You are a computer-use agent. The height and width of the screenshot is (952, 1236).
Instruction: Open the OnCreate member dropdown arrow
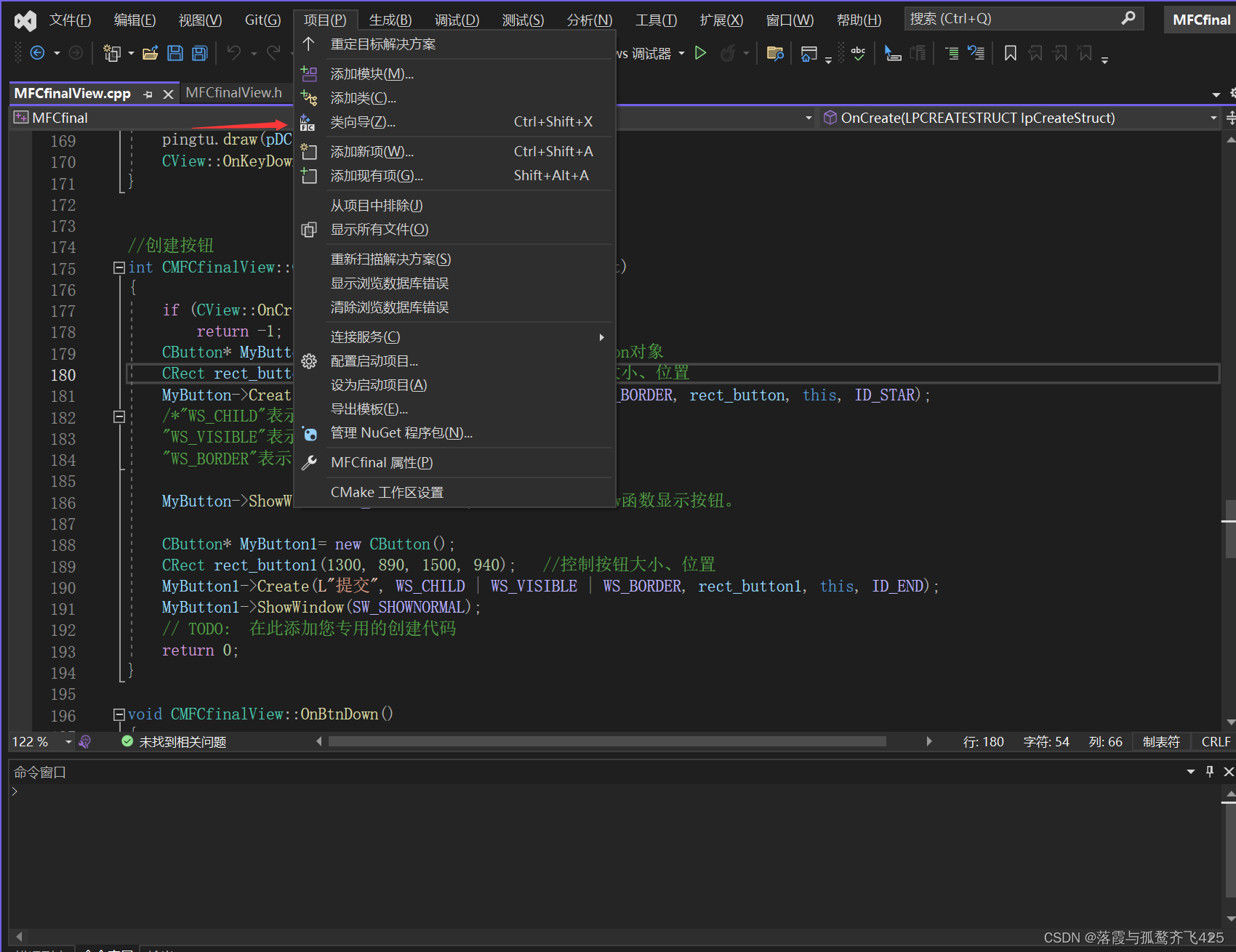[1213, 118]
